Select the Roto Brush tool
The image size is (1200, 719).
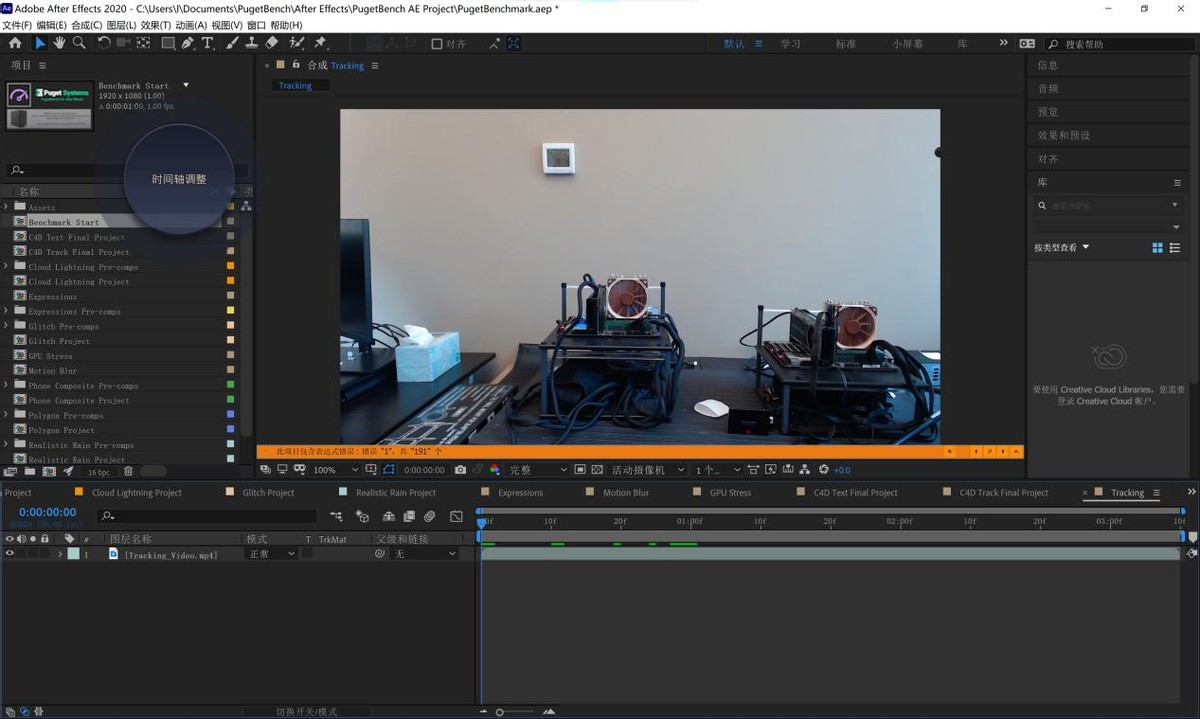point(296,43)
